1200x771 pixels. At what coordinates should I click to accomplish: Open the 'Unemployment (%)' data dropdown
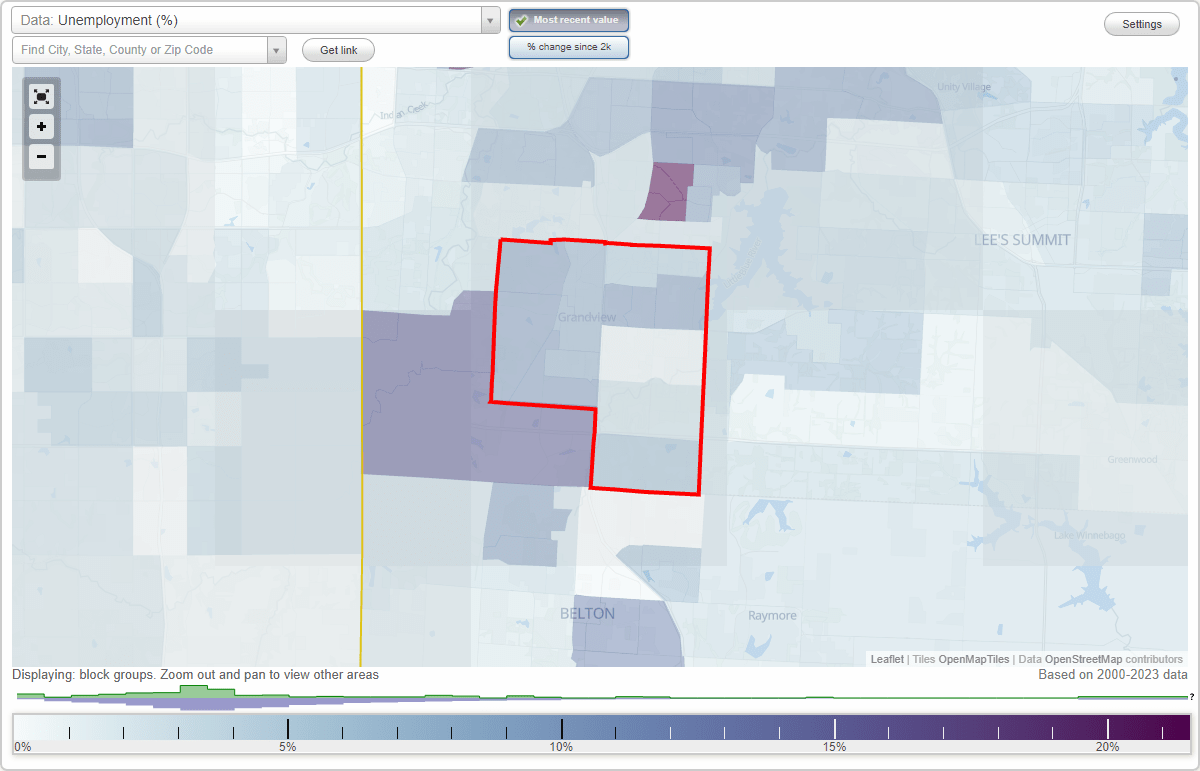point(250,19)
